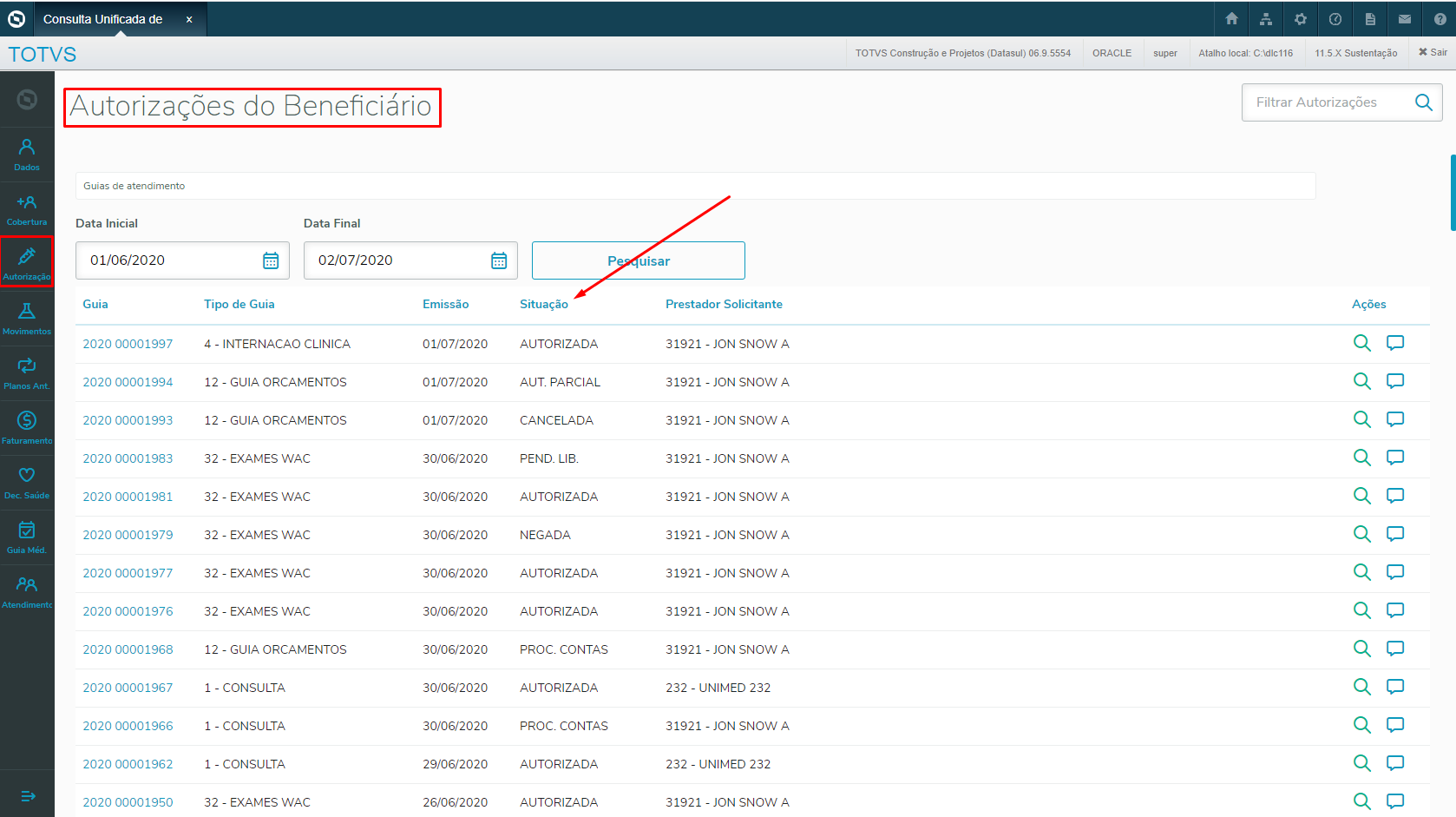Image resolution: width=1456 pixels, height=817 pixels.
Task: Sort by the Guia column header
Action: click(95, 304)
